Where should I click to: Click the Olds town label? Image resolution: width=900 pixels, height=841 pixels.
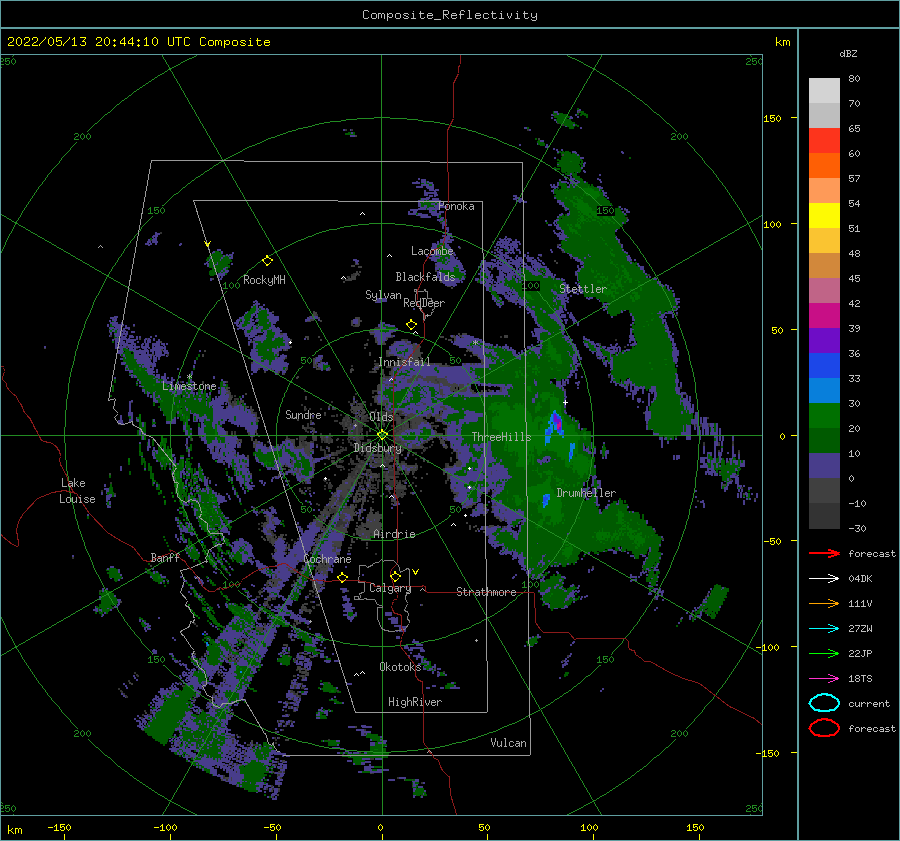coord(381,417)
